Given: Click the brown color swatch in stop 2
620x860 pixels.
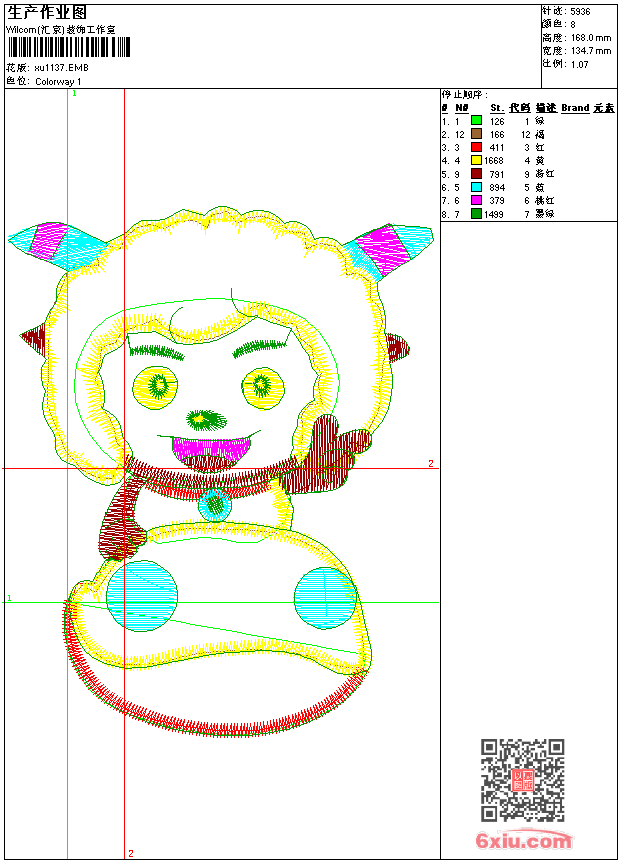Looking at the screenshot, I should click(476, 134).
